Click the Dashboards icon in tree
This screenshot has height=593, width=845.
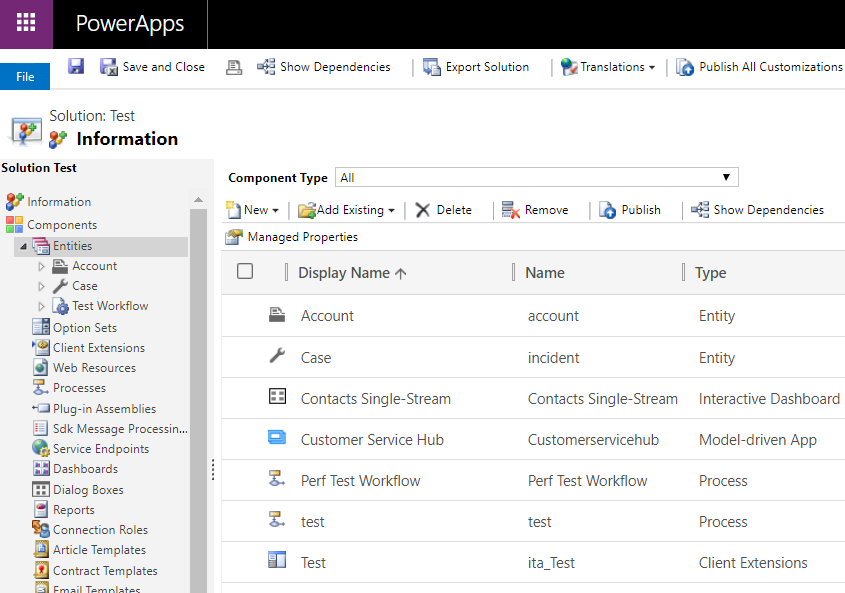click(40, 468)
